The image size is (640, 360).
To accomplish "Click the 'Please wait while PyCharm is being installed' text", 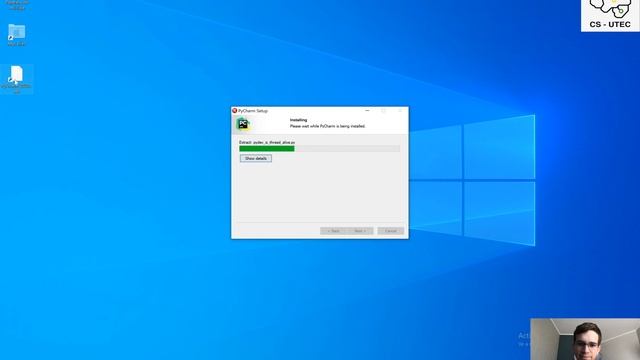I will [327, 126].
